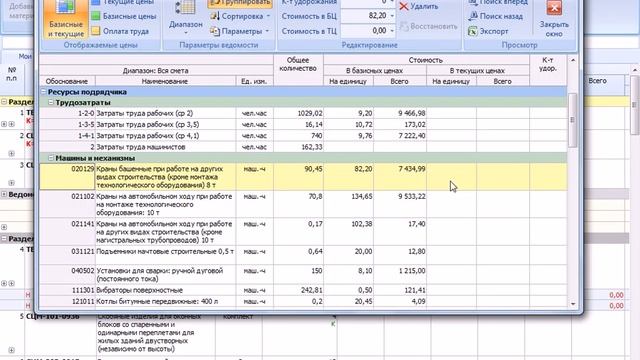
Task: Select row 020129 'Краны башенные'
Action: (303, 177)
